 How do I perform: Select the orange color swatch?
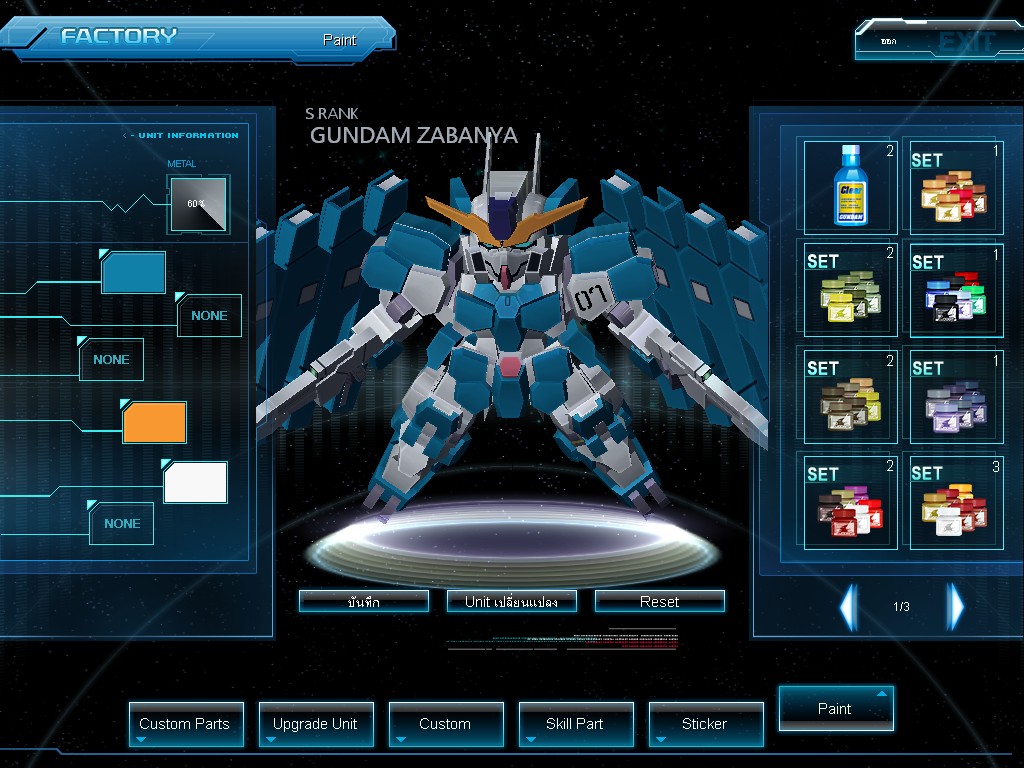(155, 423)
